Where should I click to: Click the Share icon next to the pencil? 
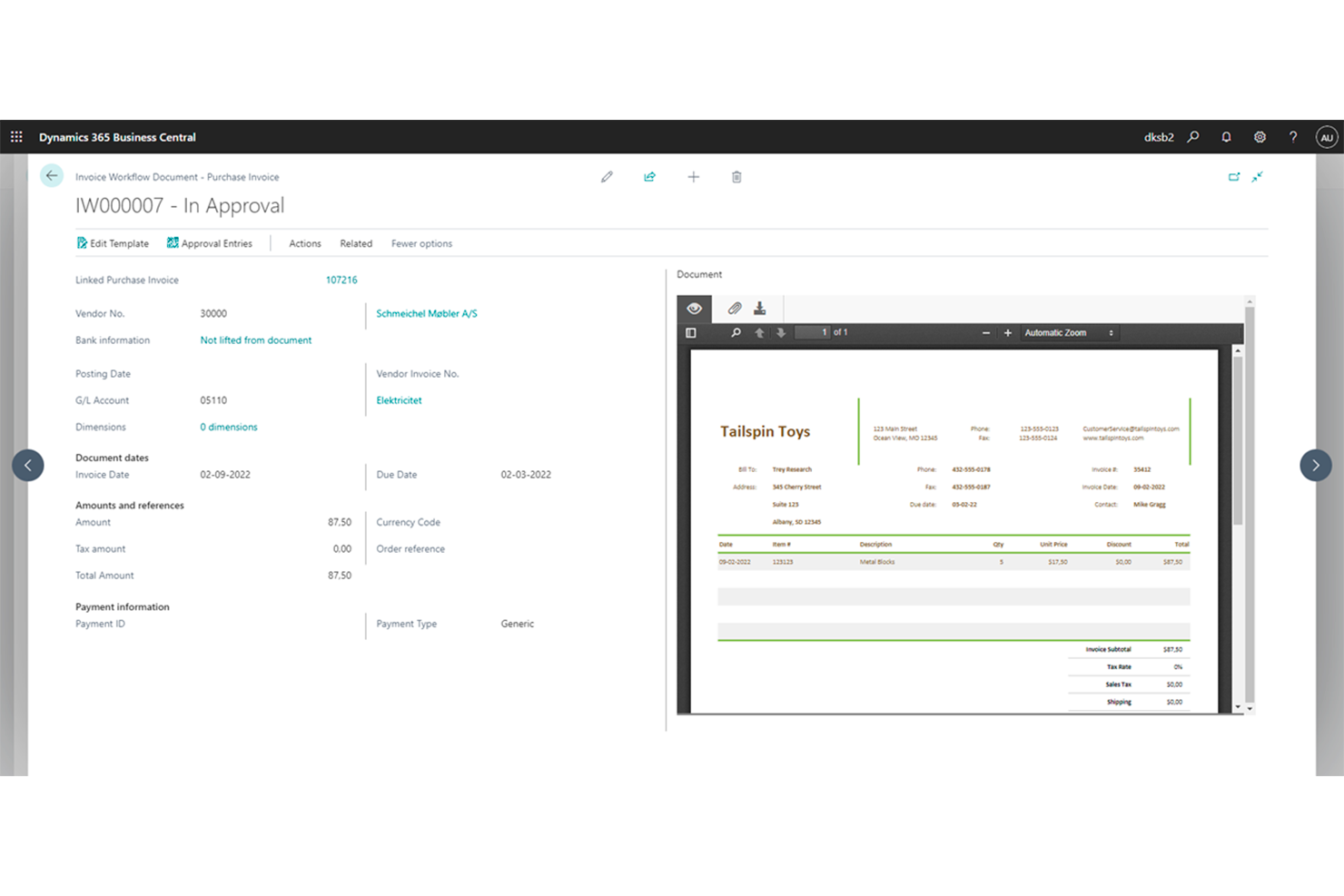pyautogui.click(x=650, y=176)
